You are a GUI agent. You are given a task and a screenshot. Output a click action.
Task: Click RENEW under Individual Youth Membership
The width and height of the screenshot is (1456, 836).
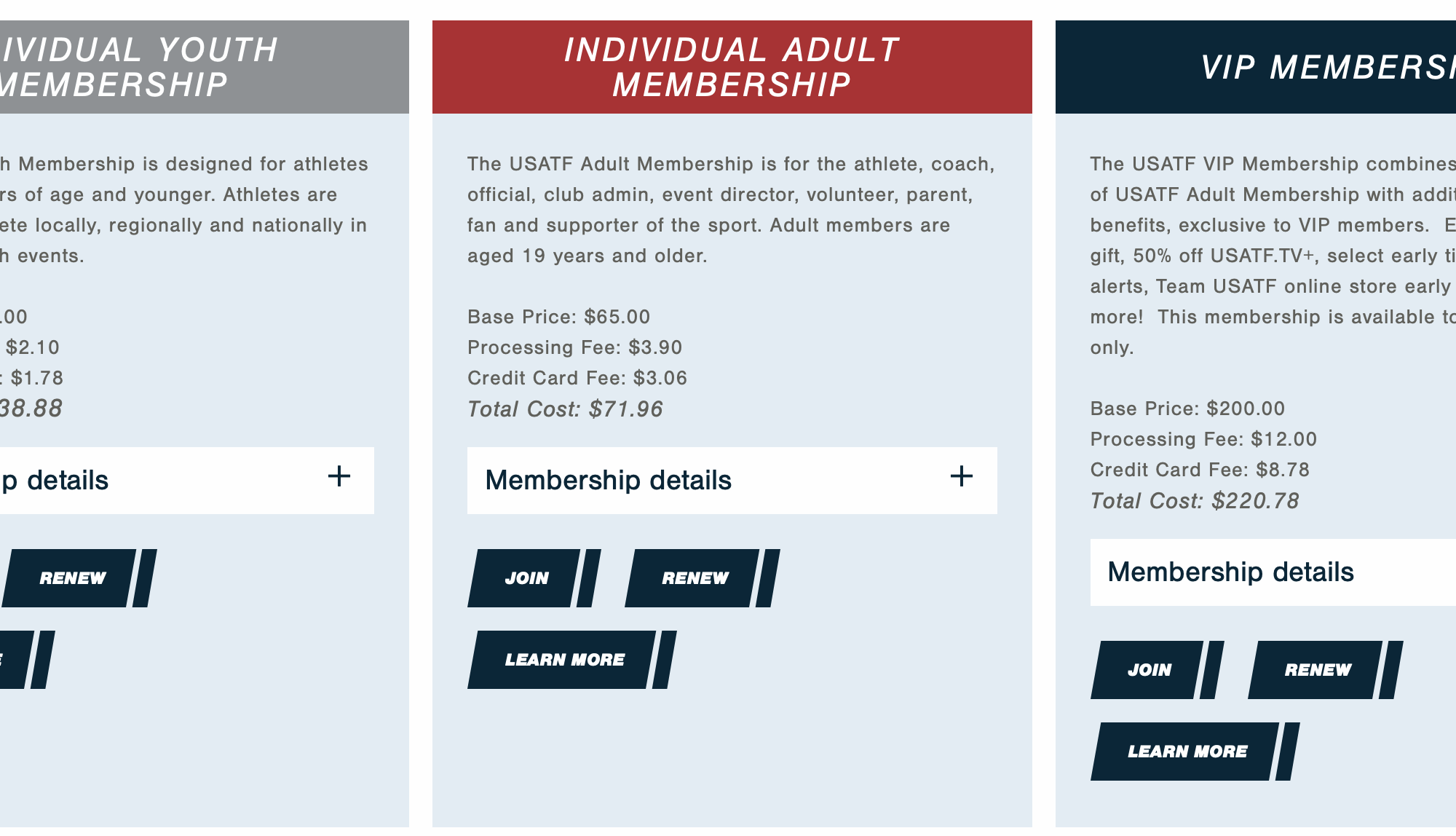pyautogui.click(x=73, y=578)
